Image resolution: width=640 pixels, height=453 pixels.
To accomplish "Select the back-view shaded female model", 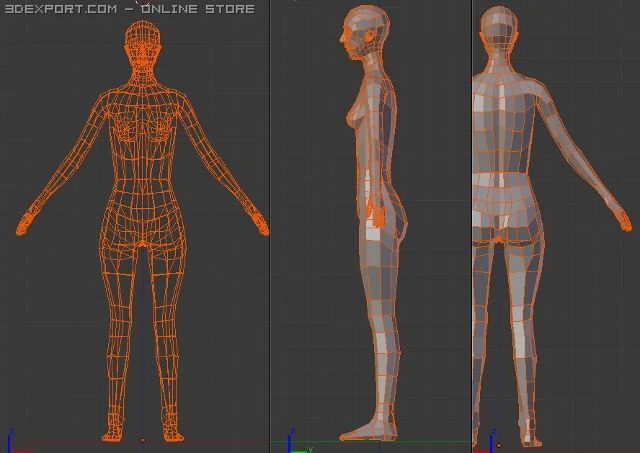I will pos(552,226).
